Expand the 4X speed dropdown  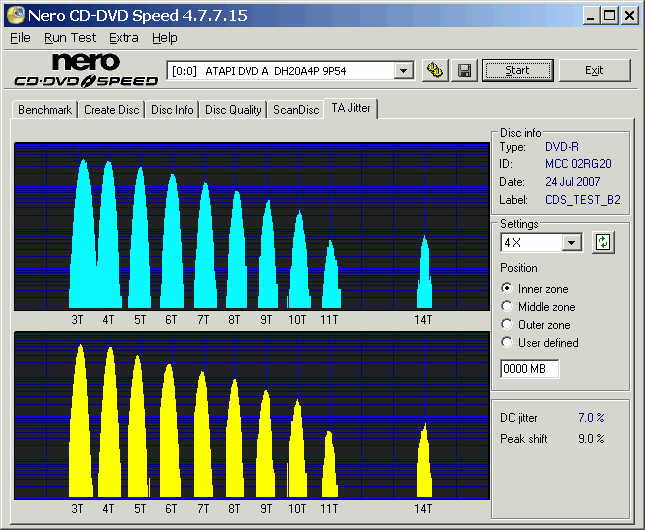571,243
